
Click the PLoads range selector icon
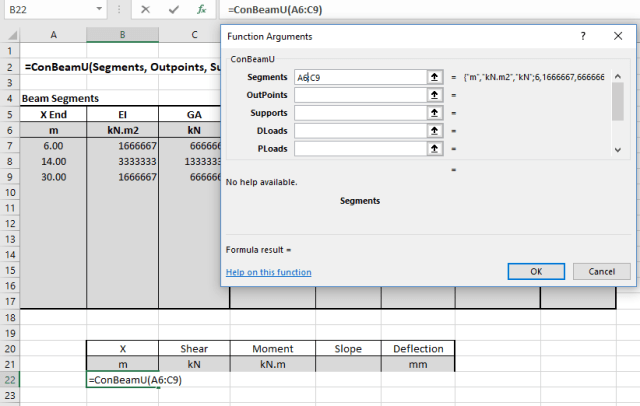tap(435, 149)
